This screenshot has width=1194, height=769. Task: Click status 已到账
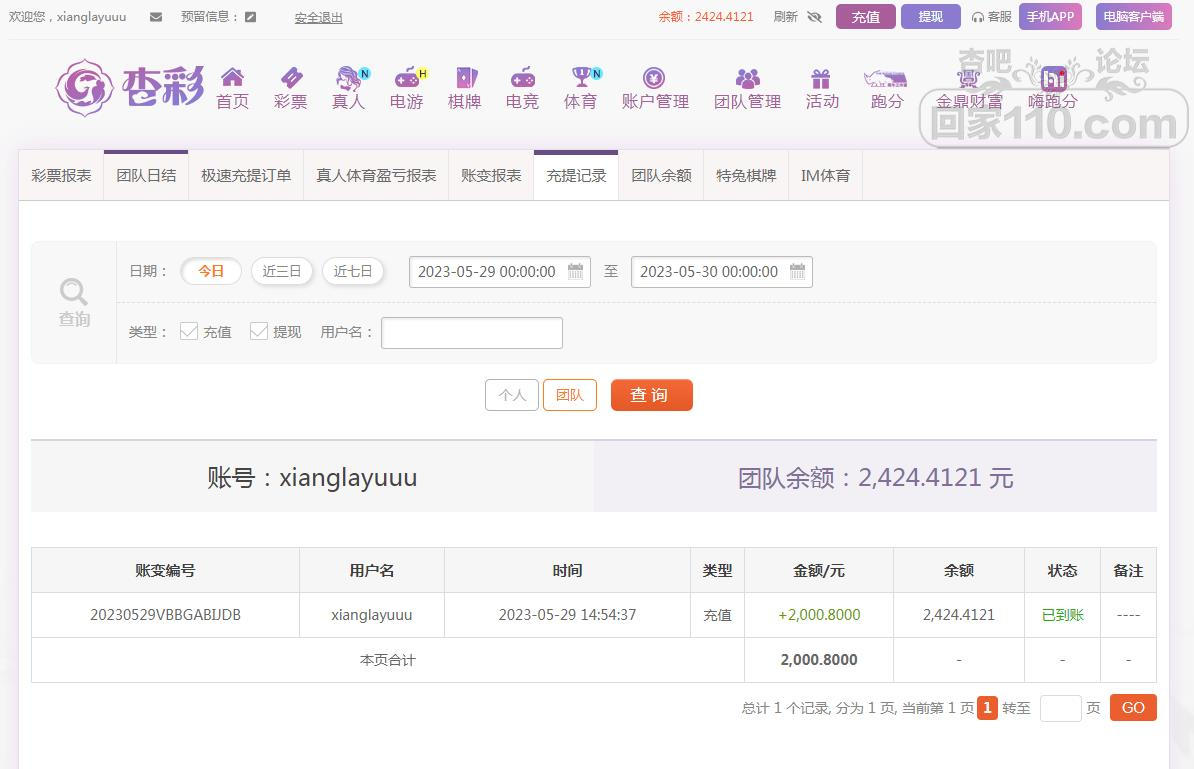click(1062, 615)
